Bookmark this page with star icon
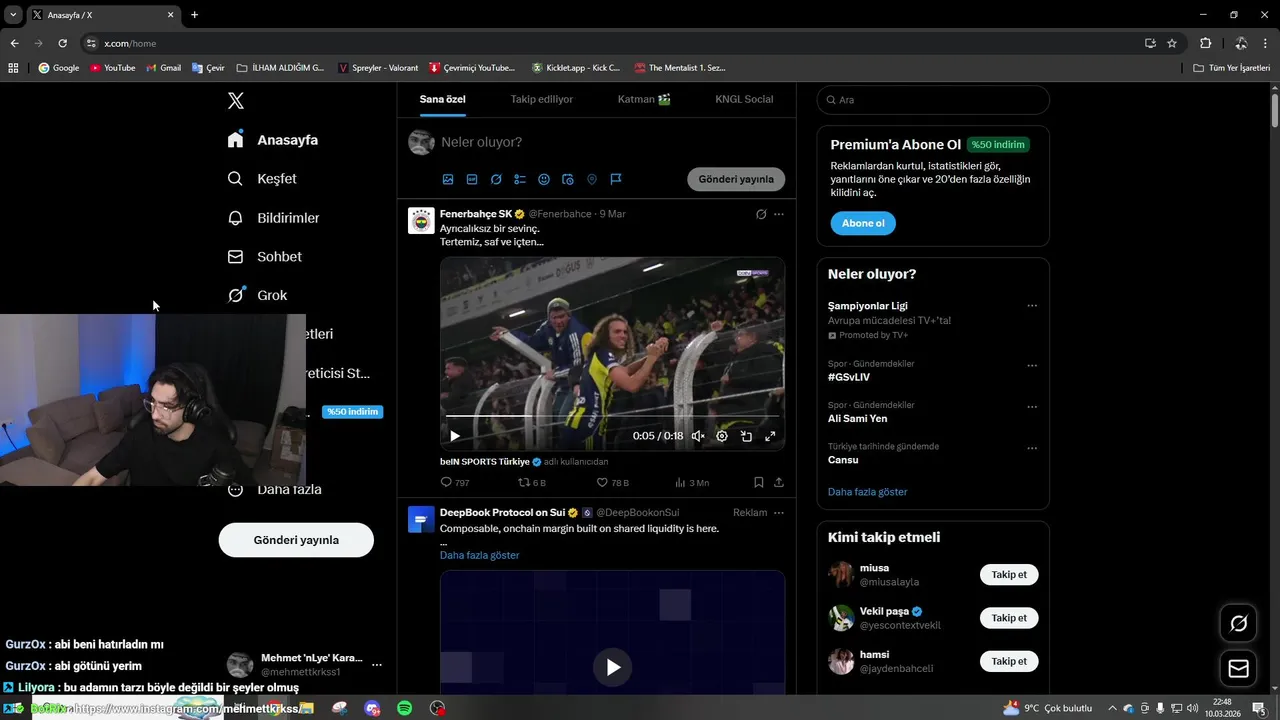Viewport: 1280px width, 720px height. (1172, 43)
